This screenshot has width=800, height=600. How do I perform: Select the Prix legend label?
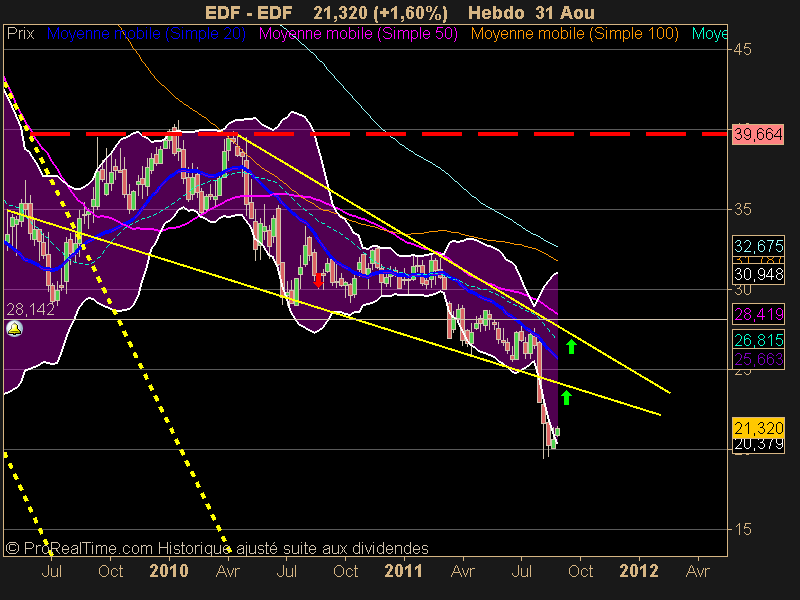pos(20,34)
